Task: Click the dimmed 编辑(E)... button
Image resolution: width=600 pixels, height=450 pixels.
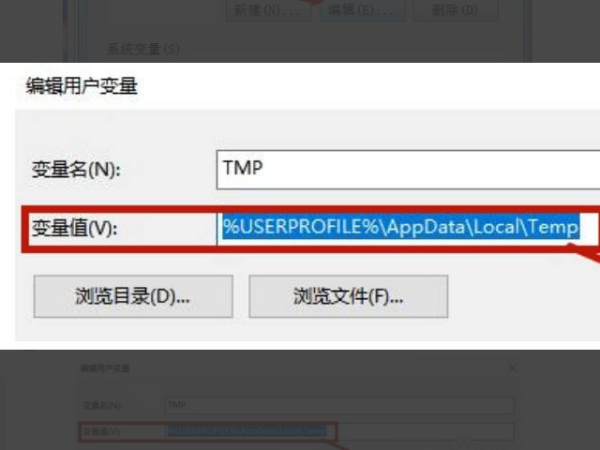Action: click(362, 10)
